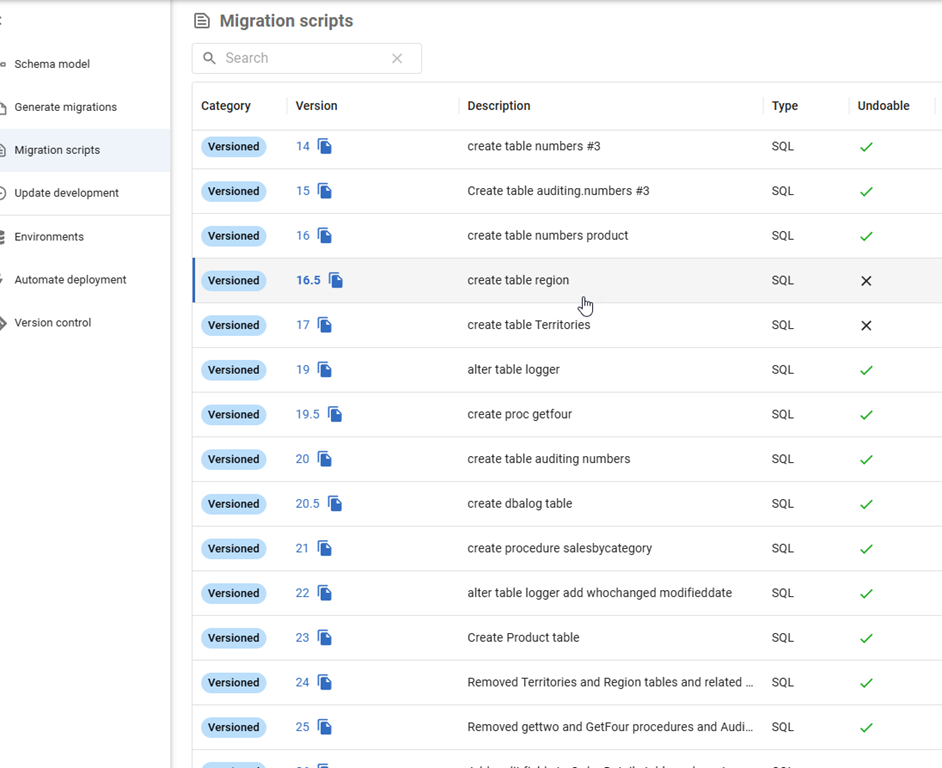Screen dimensions: 942x768
Task: Clear the search field with the X icon
Action: tap(397, 58)
